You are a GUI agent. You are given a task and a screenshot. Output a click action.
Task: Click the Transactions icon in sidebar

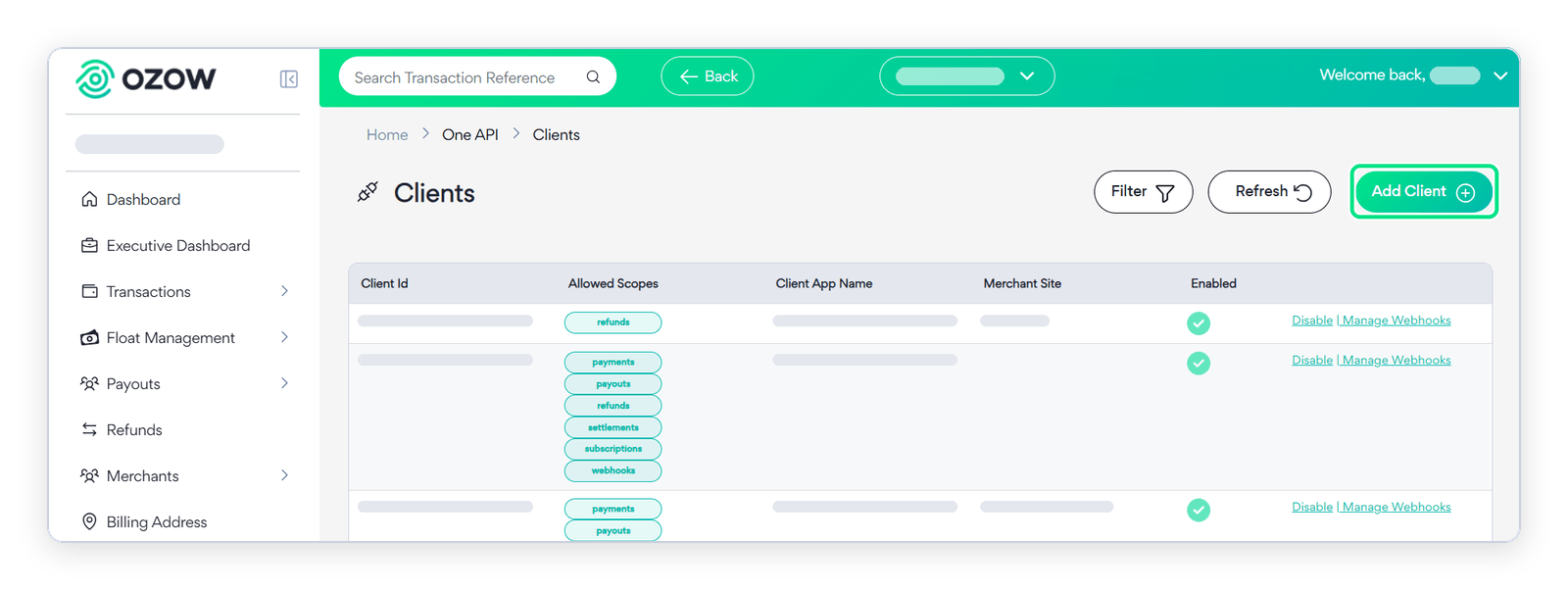tap(89, 291)
